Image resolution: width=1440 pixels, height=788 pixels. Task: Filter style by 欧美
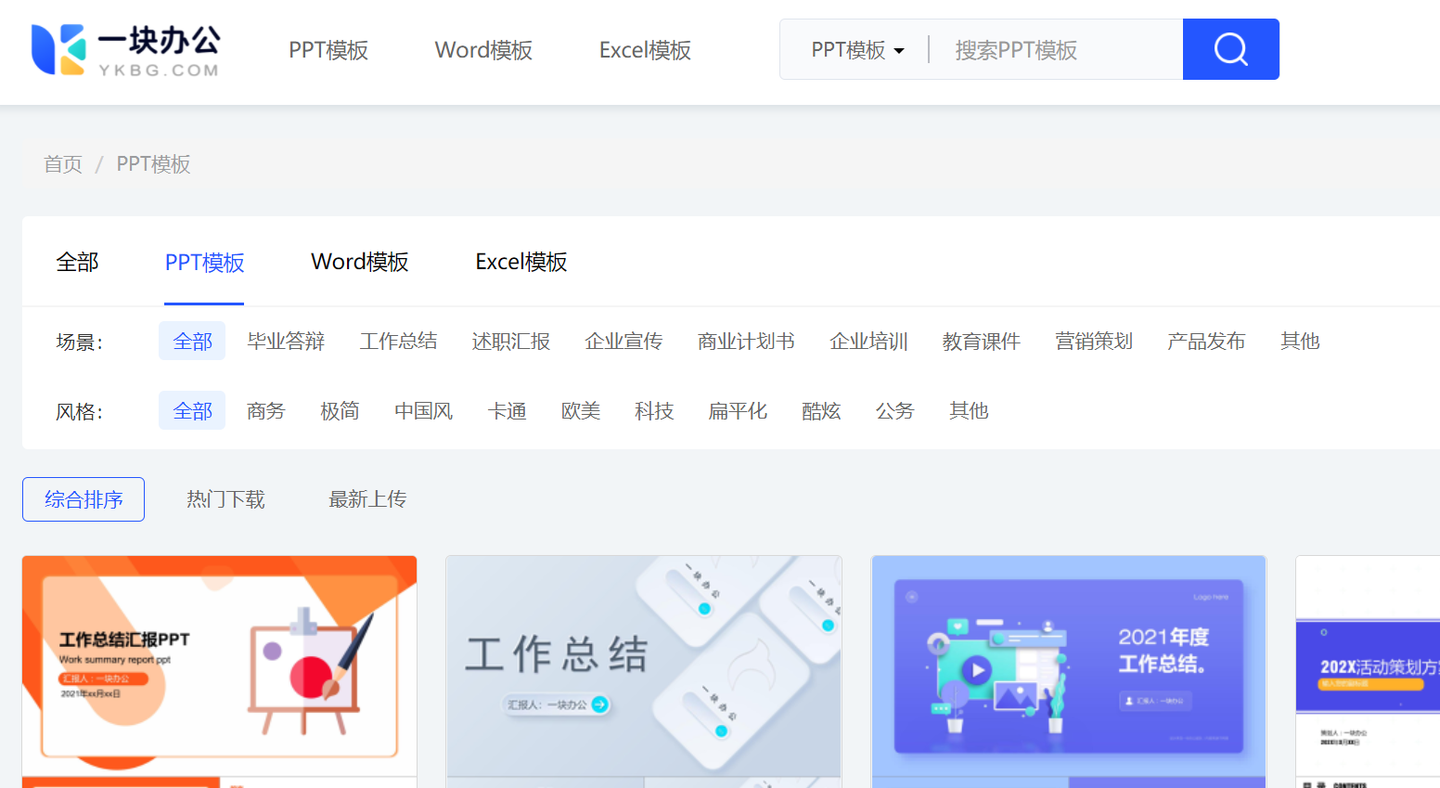click(580, 411)
